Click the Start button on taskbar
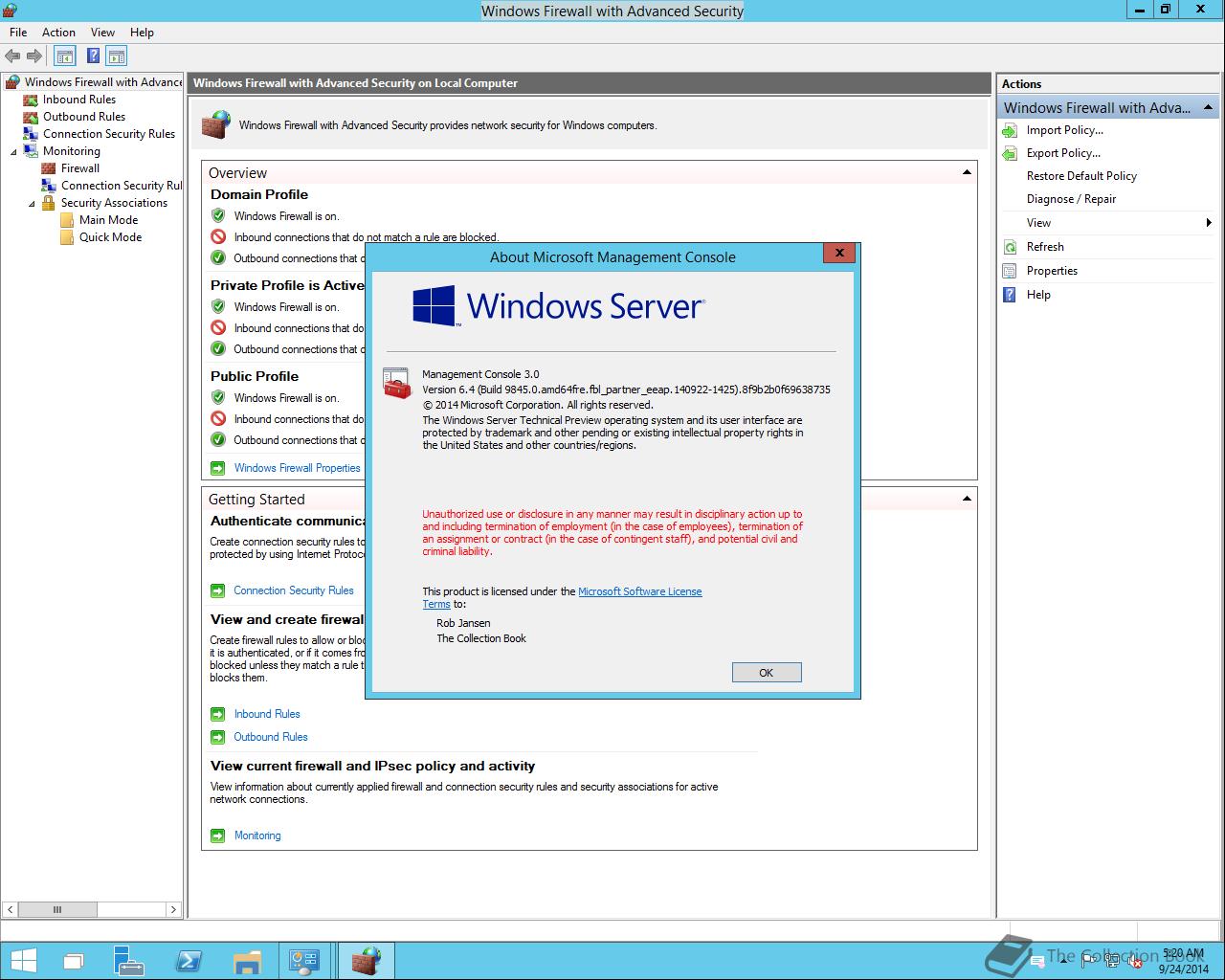The width and height of the screenshot is (1225, 980). pos(22,961)
